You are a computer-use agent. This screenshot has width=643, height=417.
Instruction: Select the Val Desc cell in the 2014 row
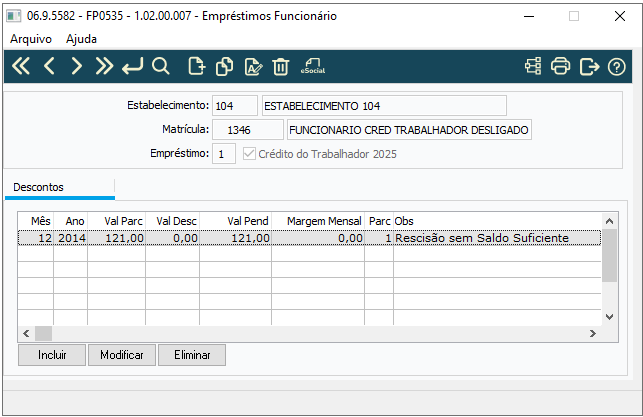coord(173,238)
